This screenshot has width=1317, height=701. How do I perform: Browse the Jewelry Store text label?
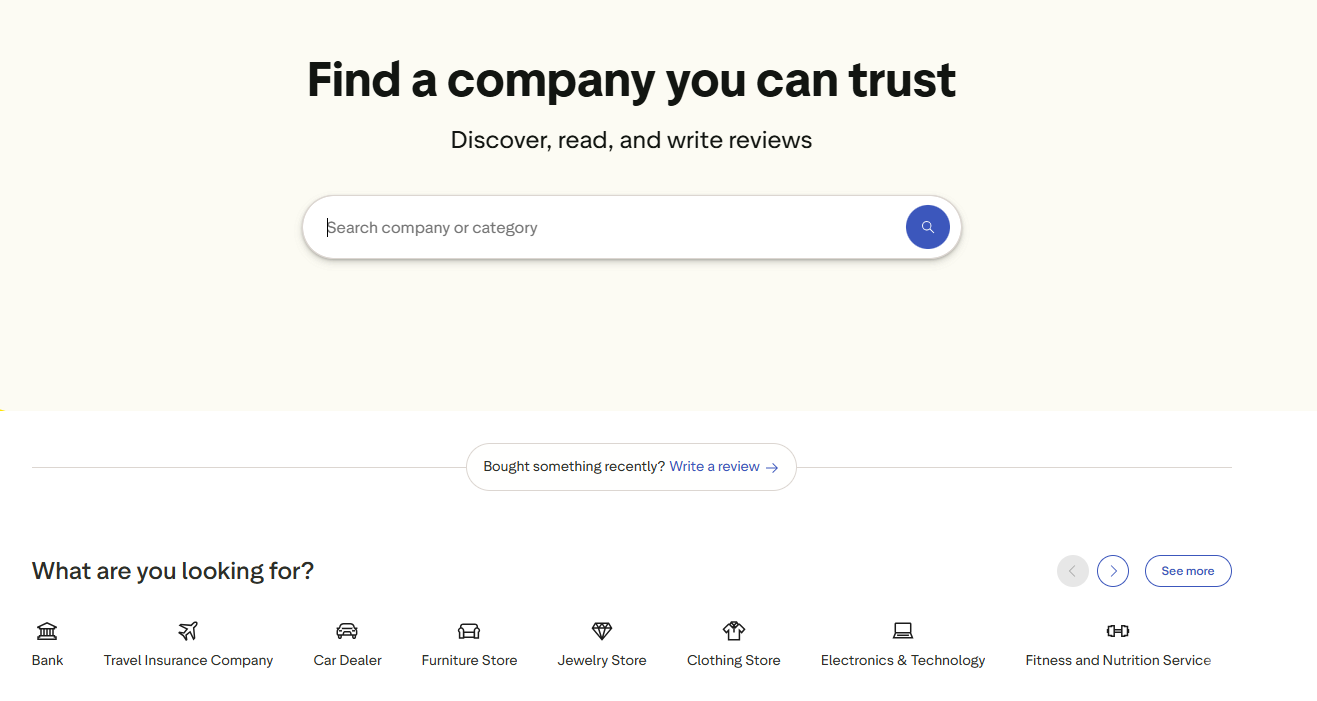coord(602,660)
